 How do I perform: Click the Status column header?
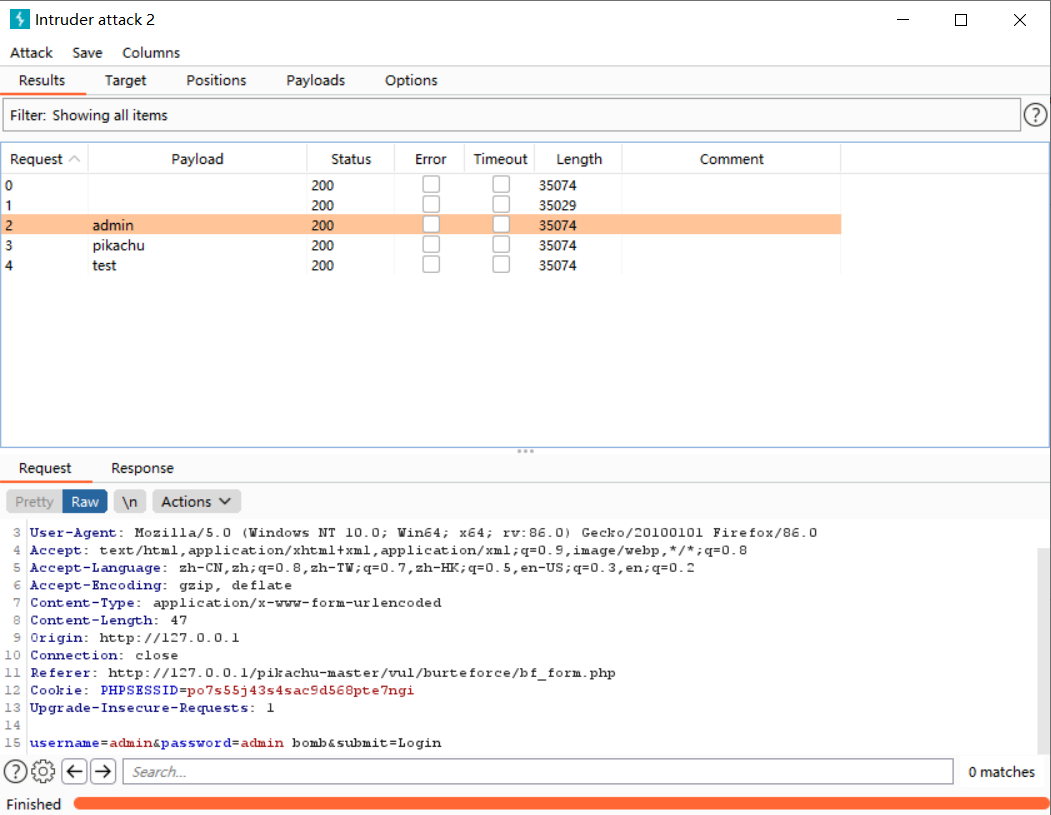click(x=351, y=159)
